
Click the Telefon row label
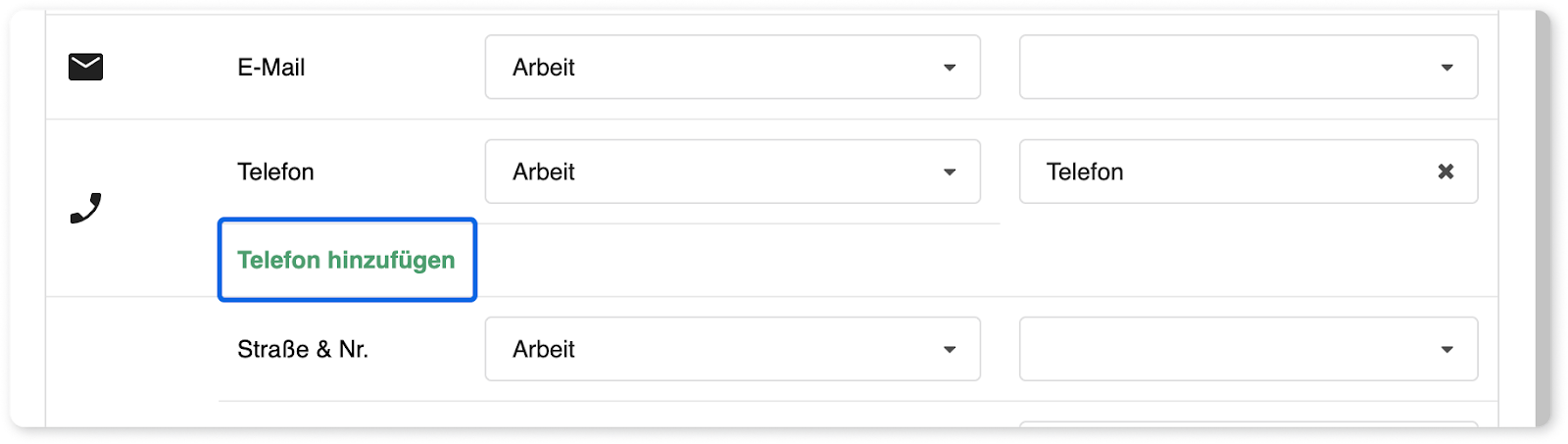click(x=275, y=172)
